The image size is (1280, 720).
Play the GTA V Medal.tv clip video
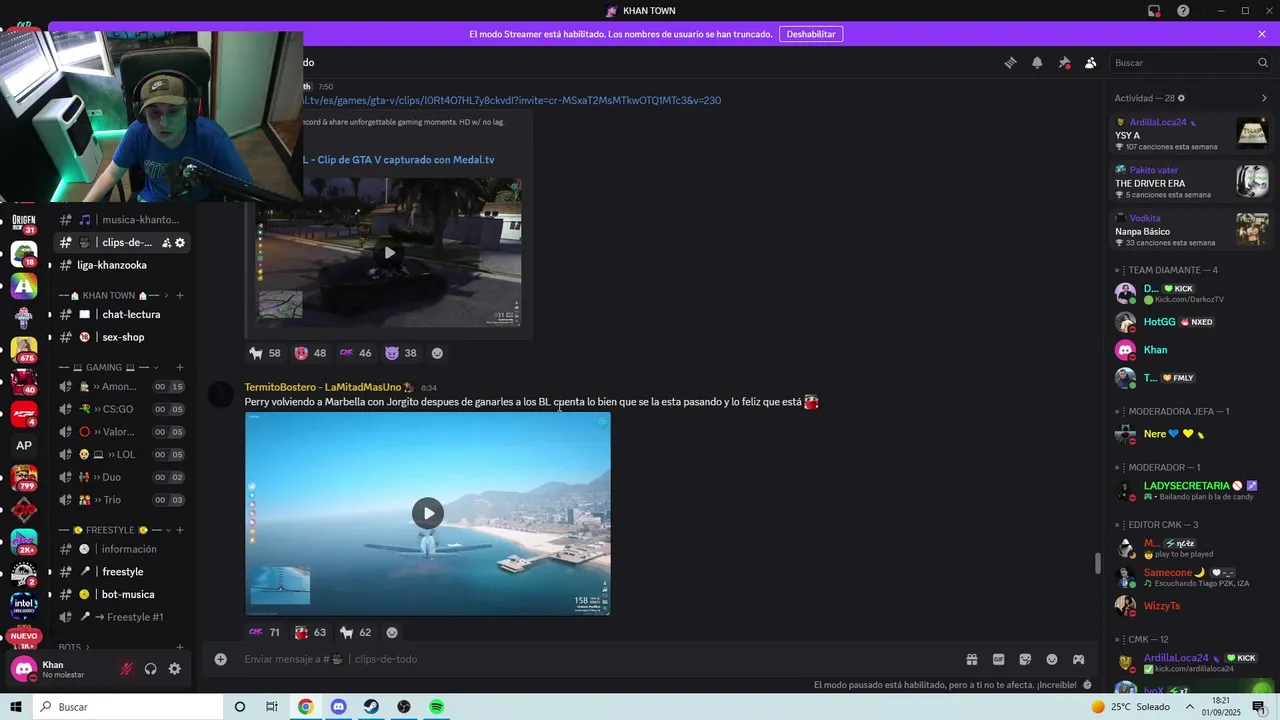pos(389,252)
